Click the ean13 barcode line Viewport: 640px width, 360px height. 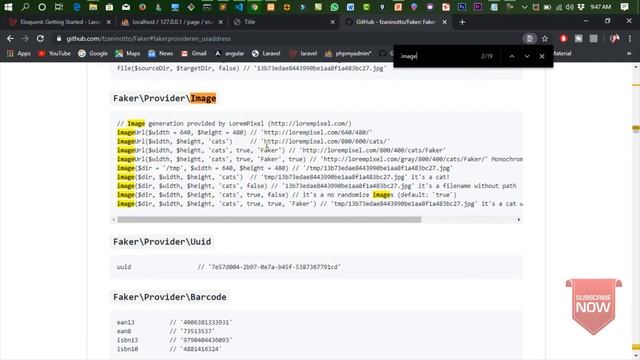(174, 322)
